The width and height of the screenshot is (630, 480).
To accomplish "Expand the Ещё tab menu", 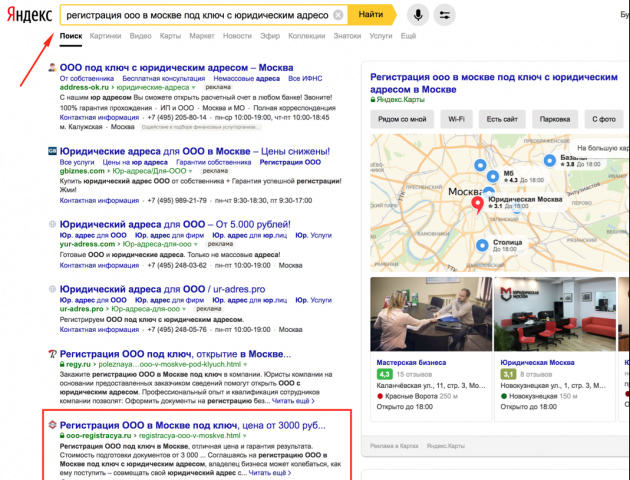I will click(x=408, y=36).
